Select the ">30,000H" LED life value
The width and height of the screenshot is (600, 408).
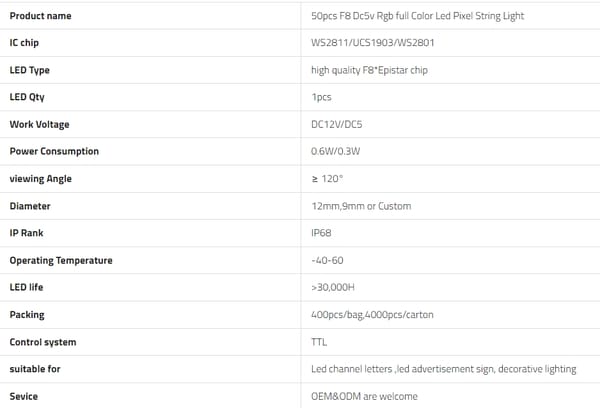pyautogui.click(x=331, y=287)
